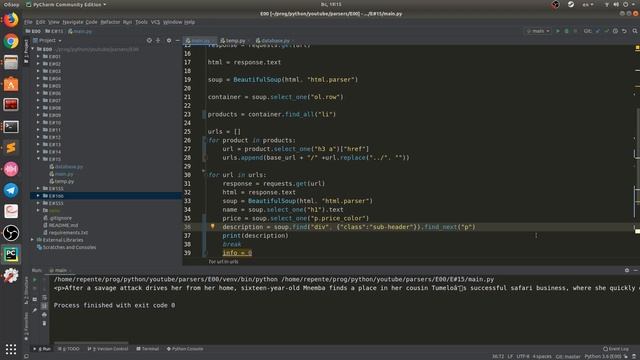This screenshot has width=640, height=360.
Task: Open OBS Studio from the dock
Action: (x=11, y=233)
